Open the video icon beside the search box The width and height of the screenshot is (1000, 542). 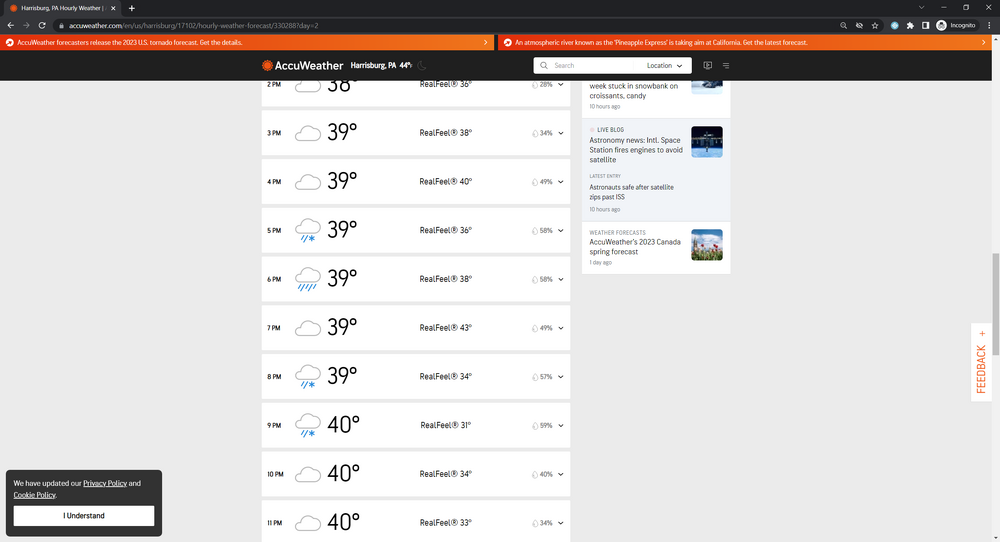tap(707, 66)
